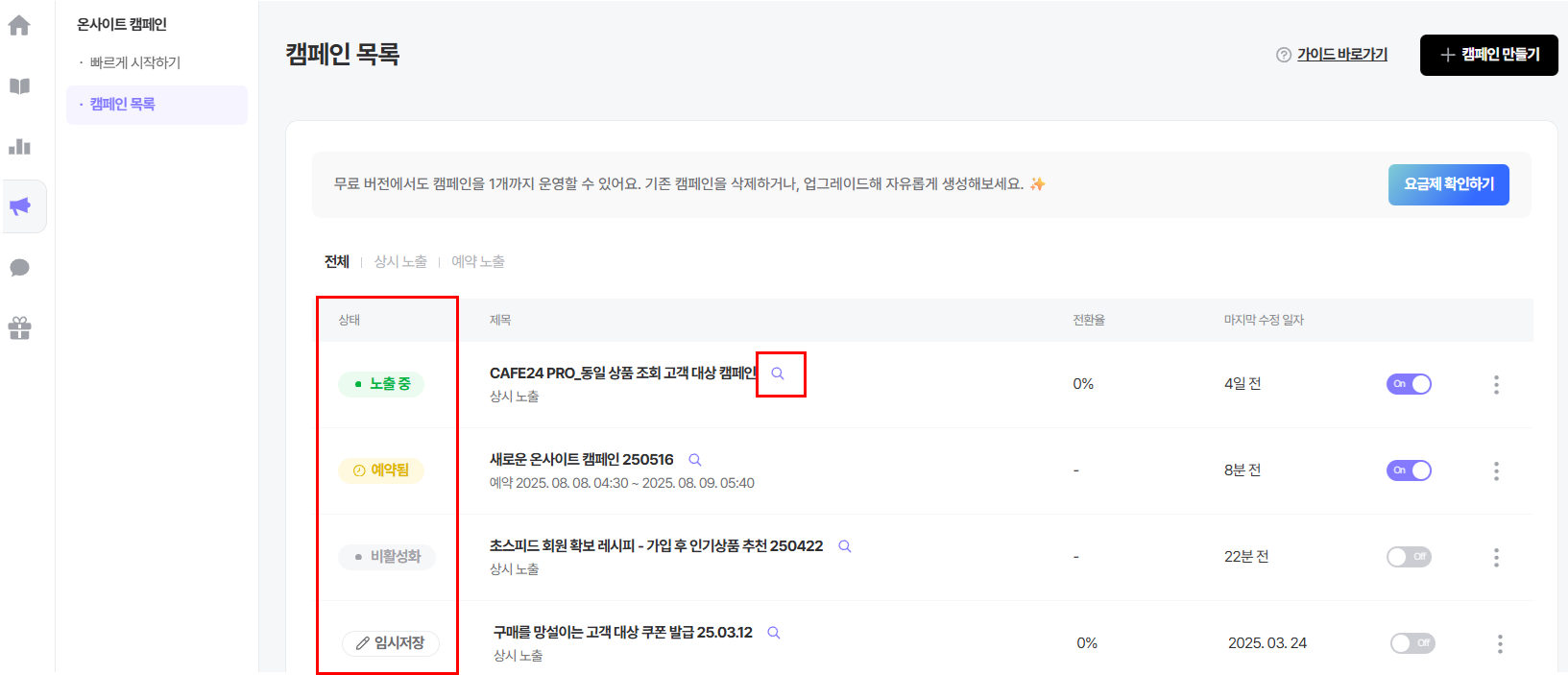The width and height of the screenshot is (1568, 675).
Task: Open the more options menu for the CAFE24 PRO row
Action: coord(1496,384)
